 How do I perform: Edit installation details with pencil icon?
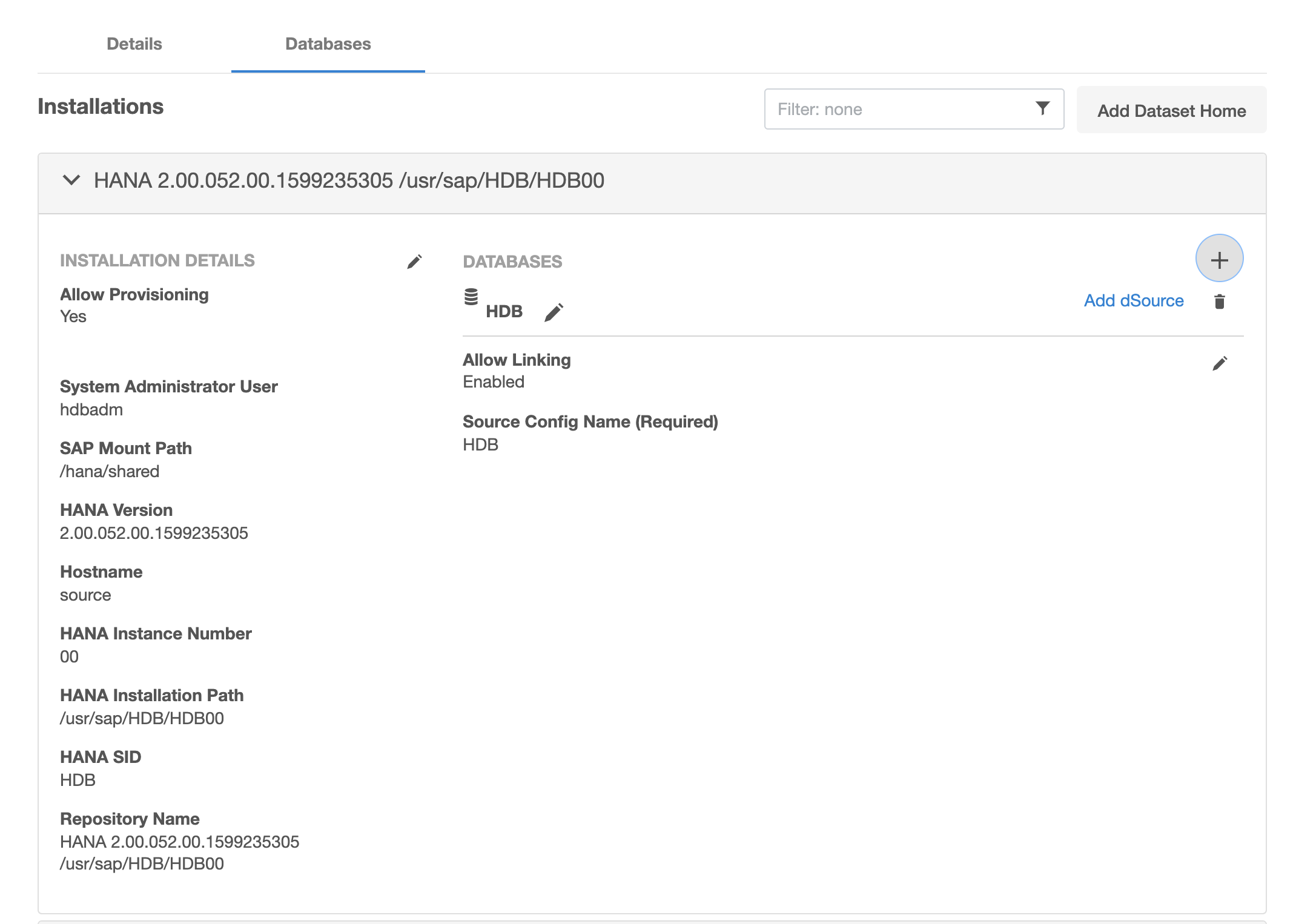(x=414, y=262)
